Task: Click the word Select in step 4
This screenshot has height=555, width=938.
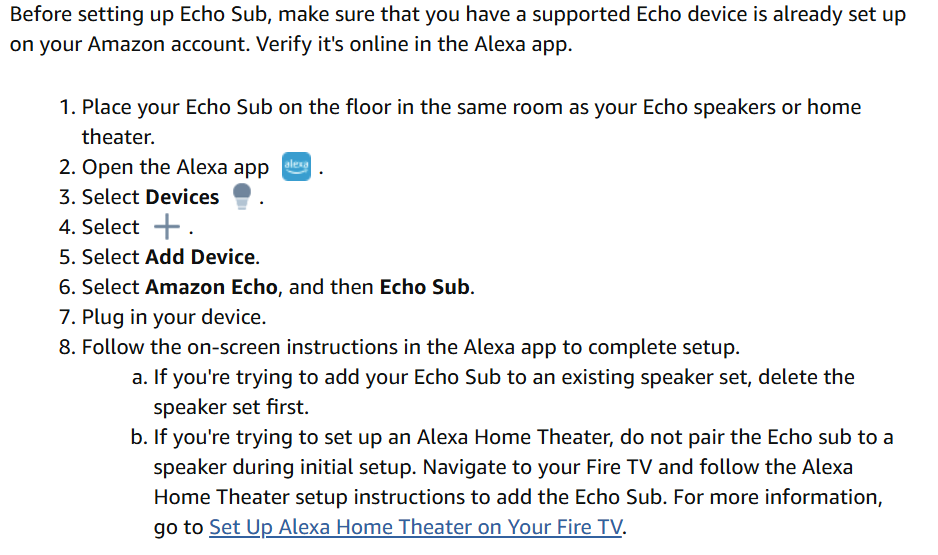Action: [110, 227]
